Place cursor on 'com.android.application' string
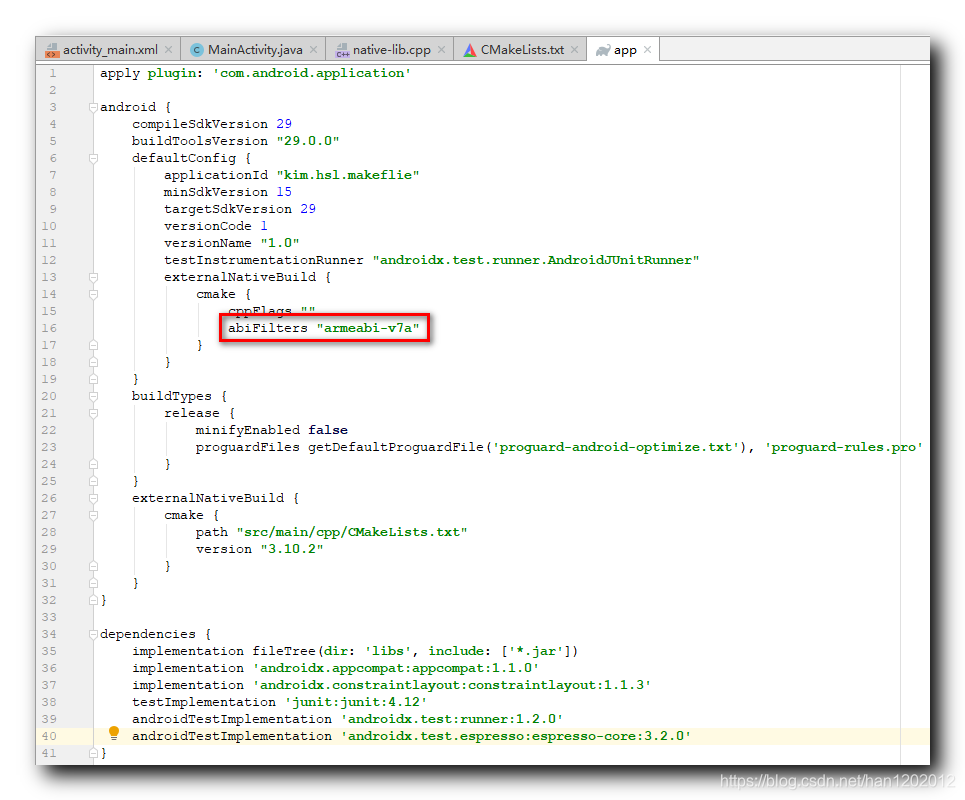Screen dimensions: 965x800 (312, 73)
